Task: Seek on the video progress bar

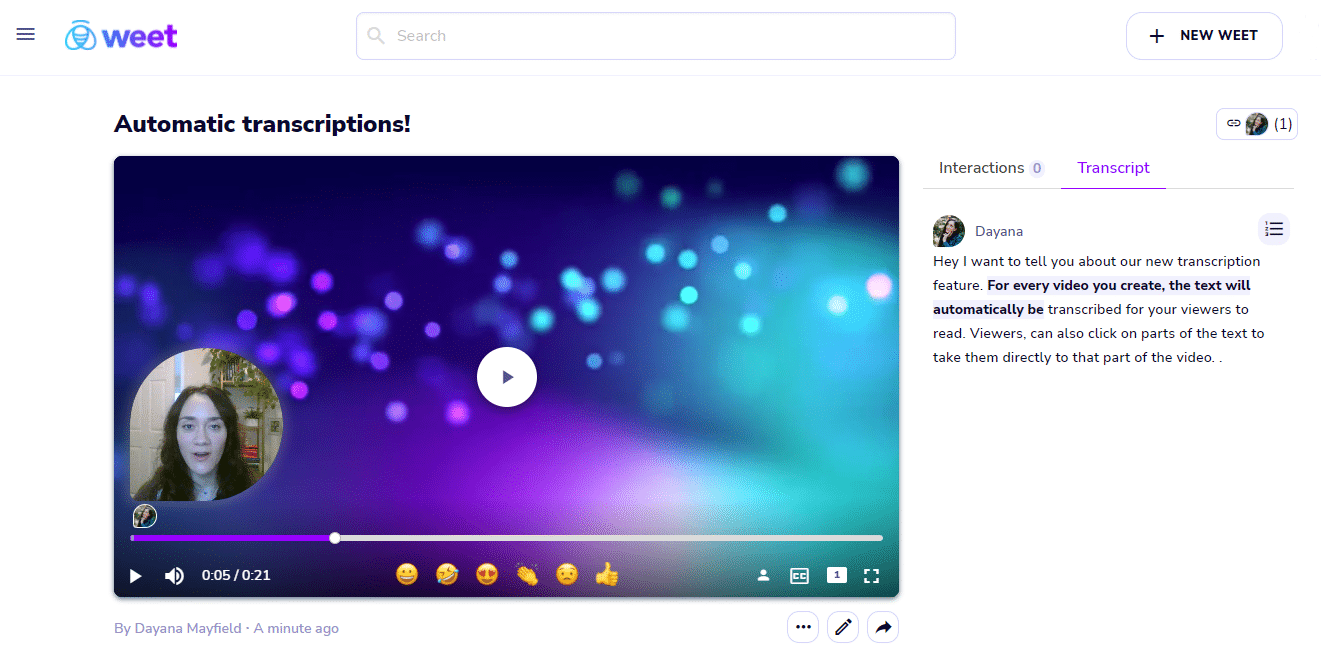Action: click(506, 538)
